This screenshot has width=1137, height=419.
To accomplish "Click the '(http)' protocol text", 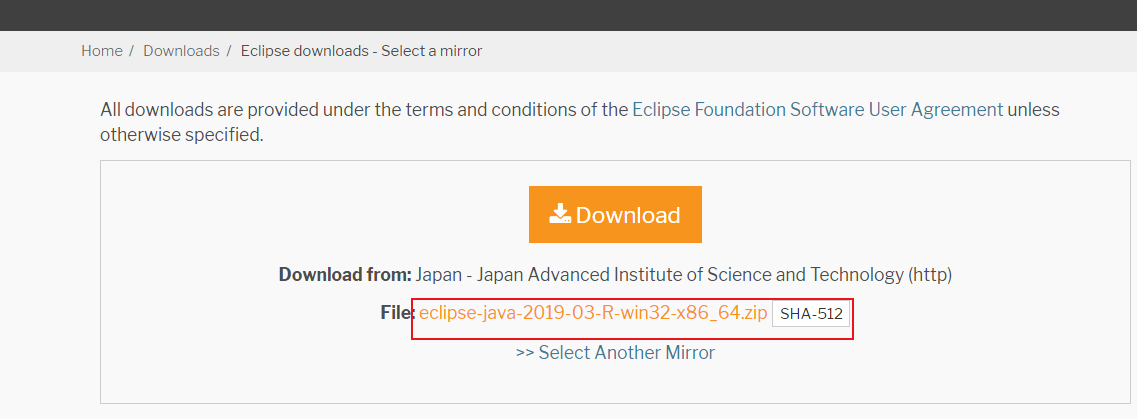I will tap(930, 274).
